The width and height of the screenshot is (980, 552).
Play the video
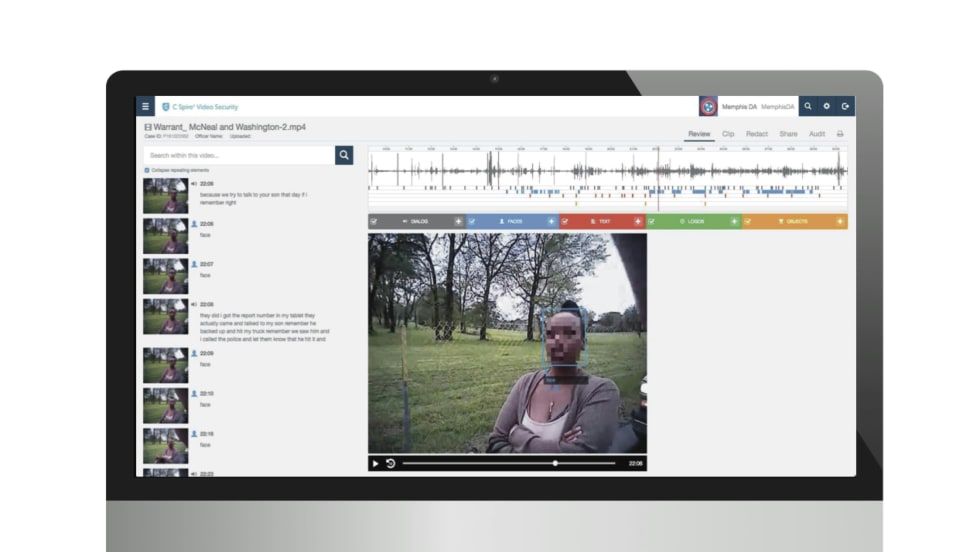click(x=376, y=463)
